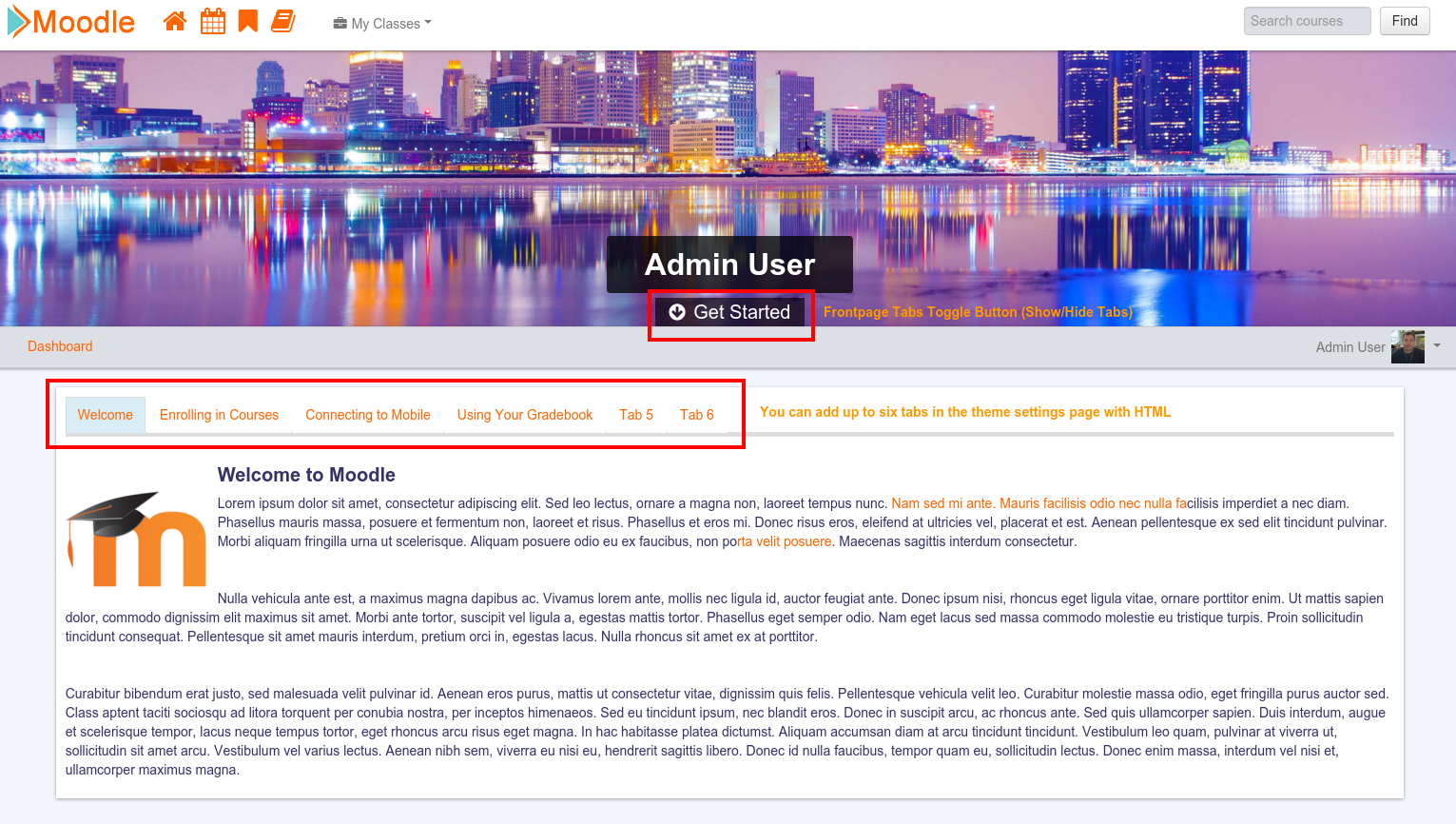Open the "porta velit posuere" link
The width and height of the screenshot is (1456, 824).
pos(784,541)
